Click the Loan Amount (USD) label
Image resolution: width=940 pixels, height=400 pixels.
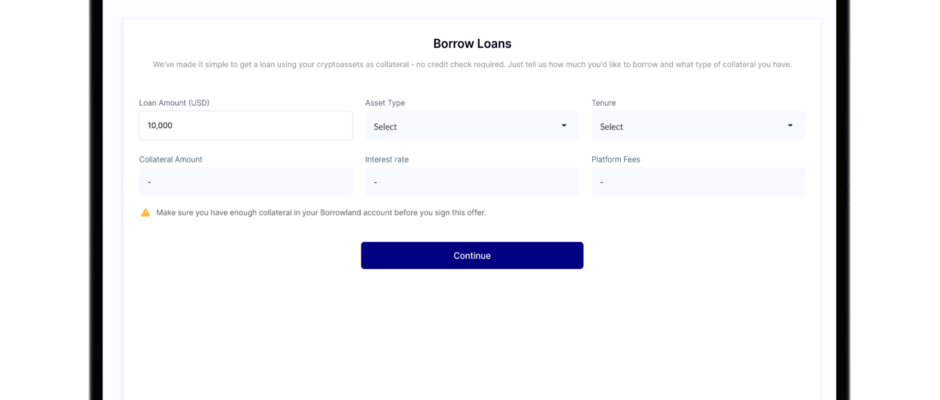[x=174, y=103]
